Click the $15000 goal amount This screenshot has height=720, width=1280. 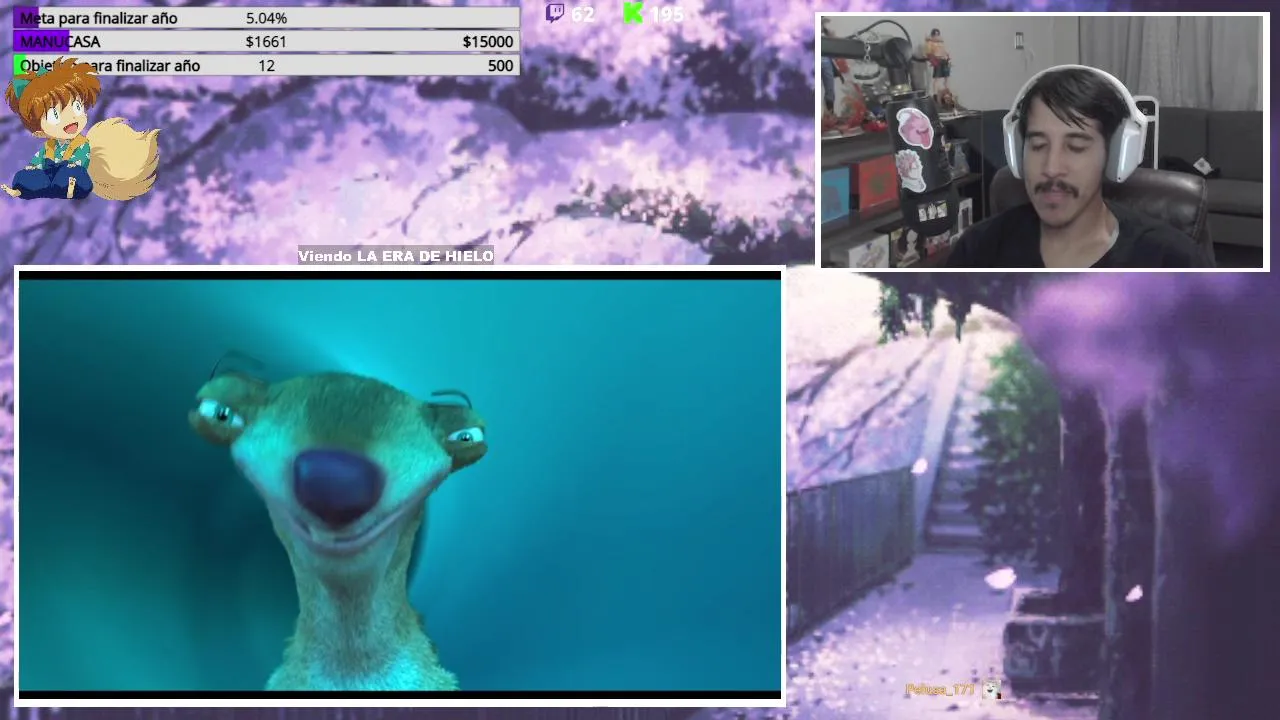(488, 41)
